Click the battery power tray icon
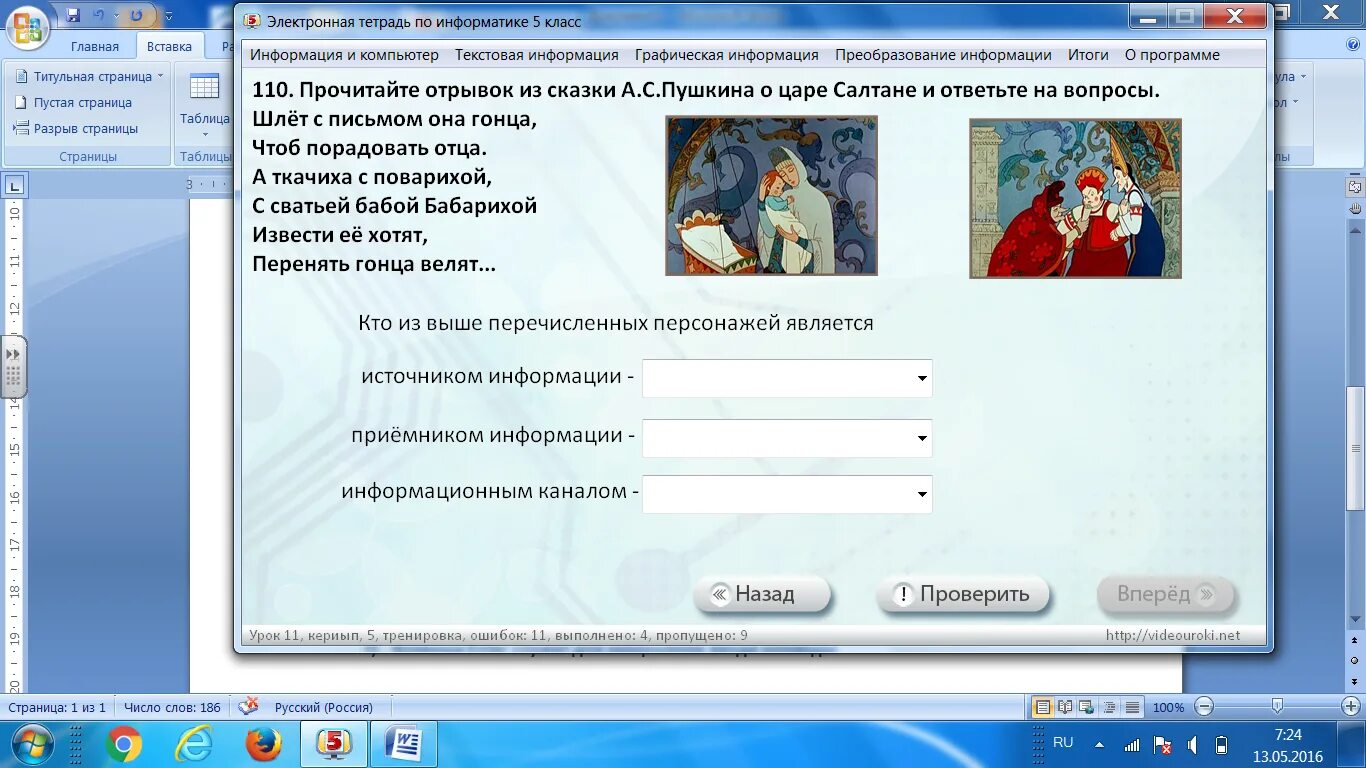Screen dimensions: 1366x768 pos(1221,745)
